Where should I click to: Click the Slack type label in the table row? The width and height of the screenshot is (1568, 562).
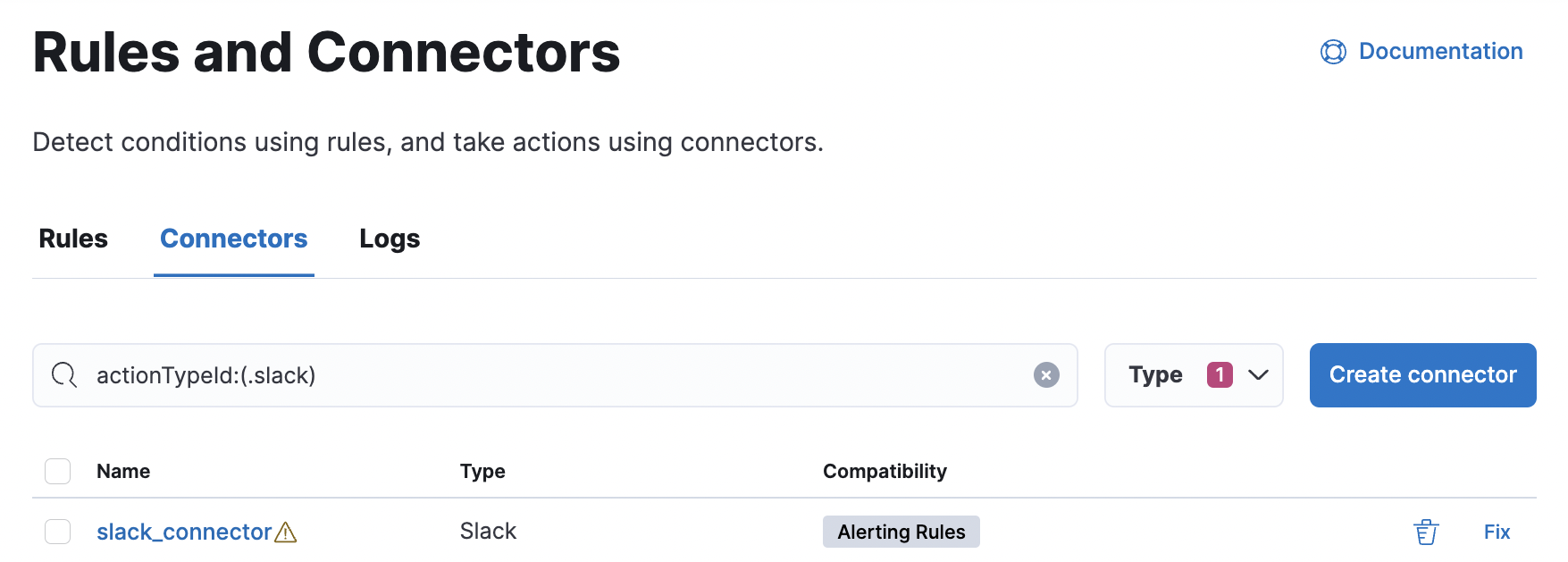click(488, 531)
